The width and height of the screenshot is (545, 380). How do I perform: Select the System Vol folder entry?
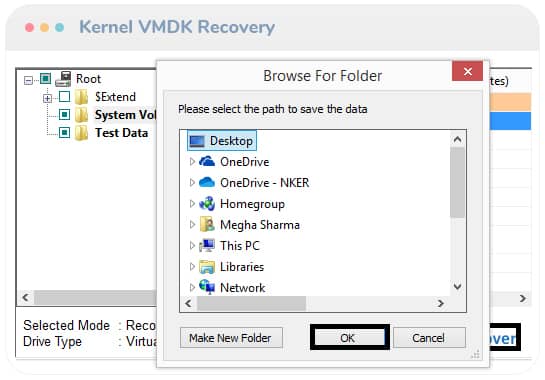125,114
